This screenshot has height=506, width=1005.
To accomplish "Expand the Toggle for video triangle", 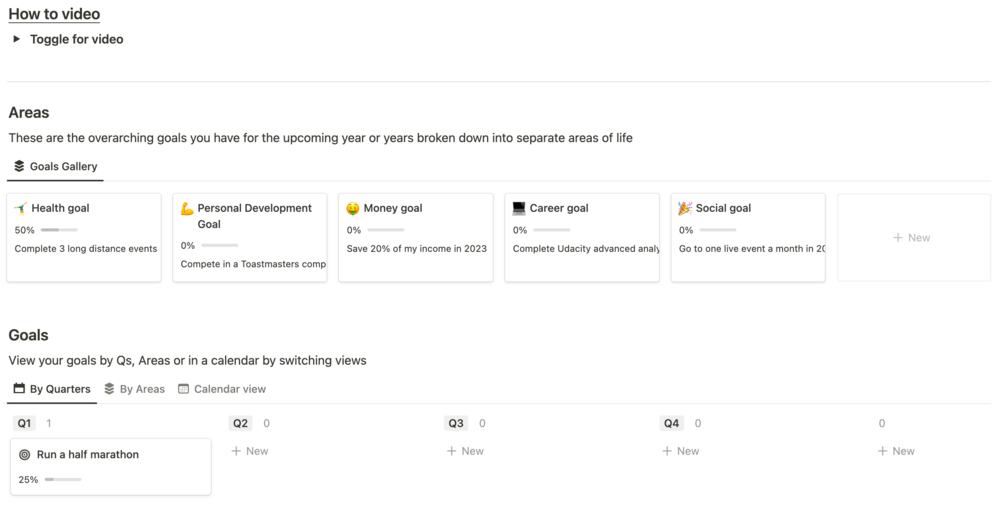I will [16, 39].
